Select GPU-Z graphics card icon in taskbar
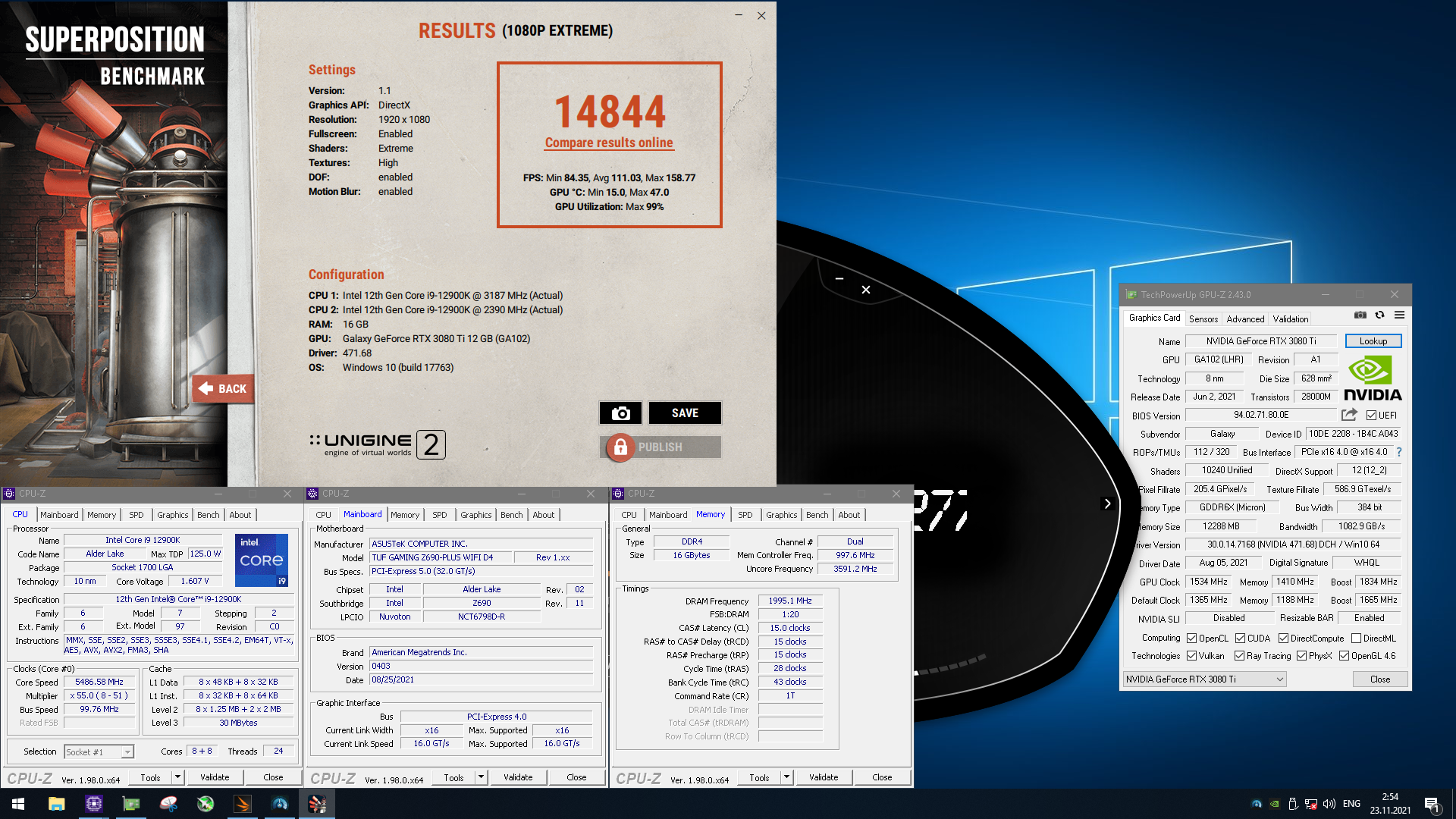The image size is (1456, 819). point(130,804)
